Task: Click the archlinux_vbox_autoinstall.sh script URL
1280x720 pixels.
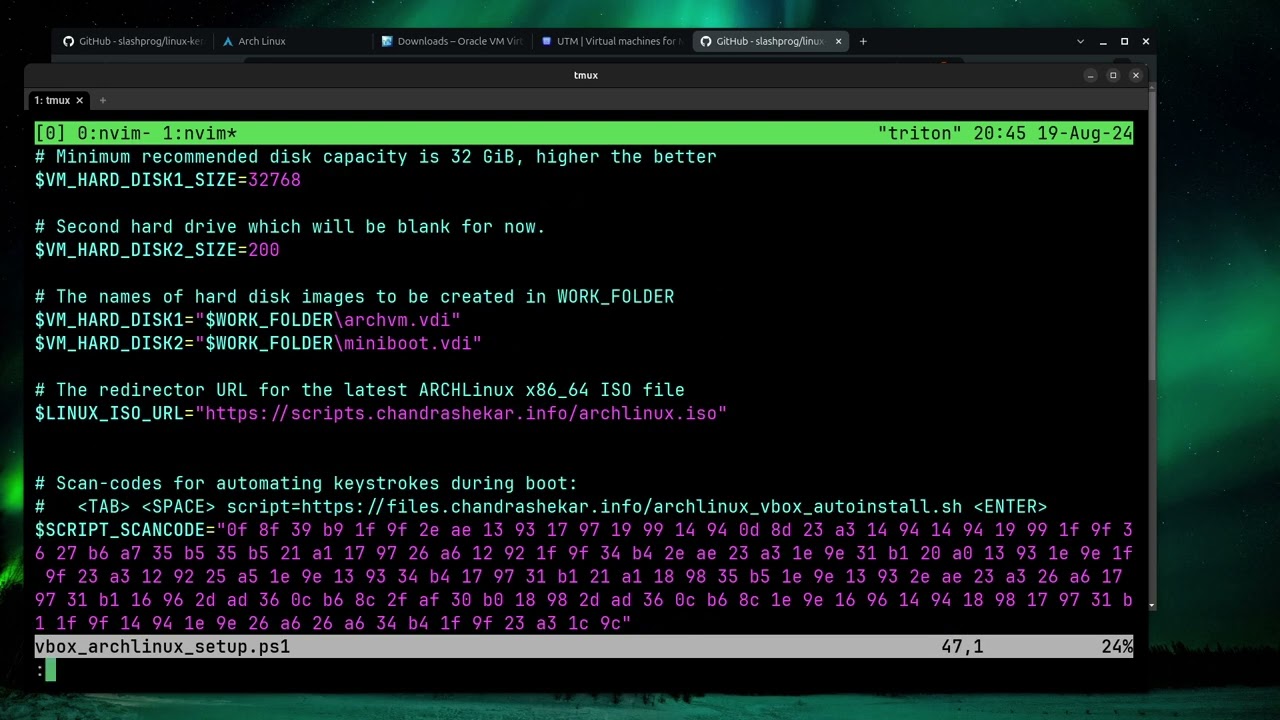Action: point(632,507)
